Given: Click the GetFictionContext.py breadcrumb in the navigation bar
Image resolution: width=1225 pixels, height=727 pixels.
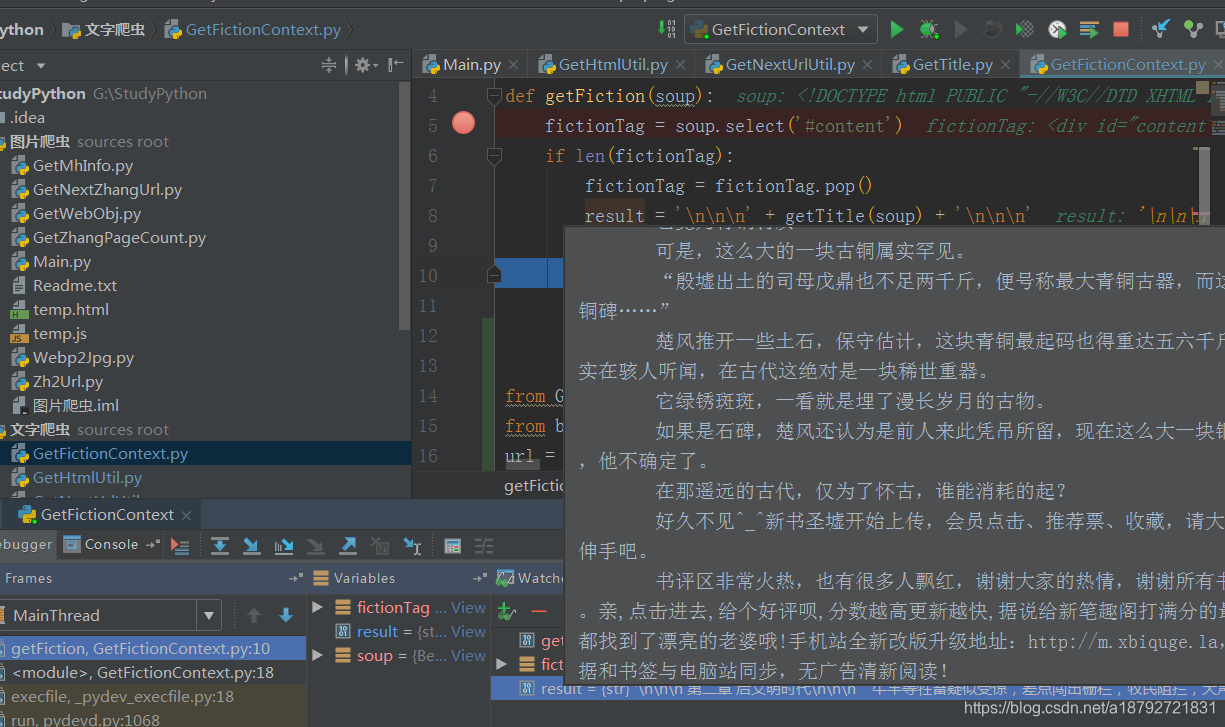Looking at the screenshot, I should (x=253, y=30).
